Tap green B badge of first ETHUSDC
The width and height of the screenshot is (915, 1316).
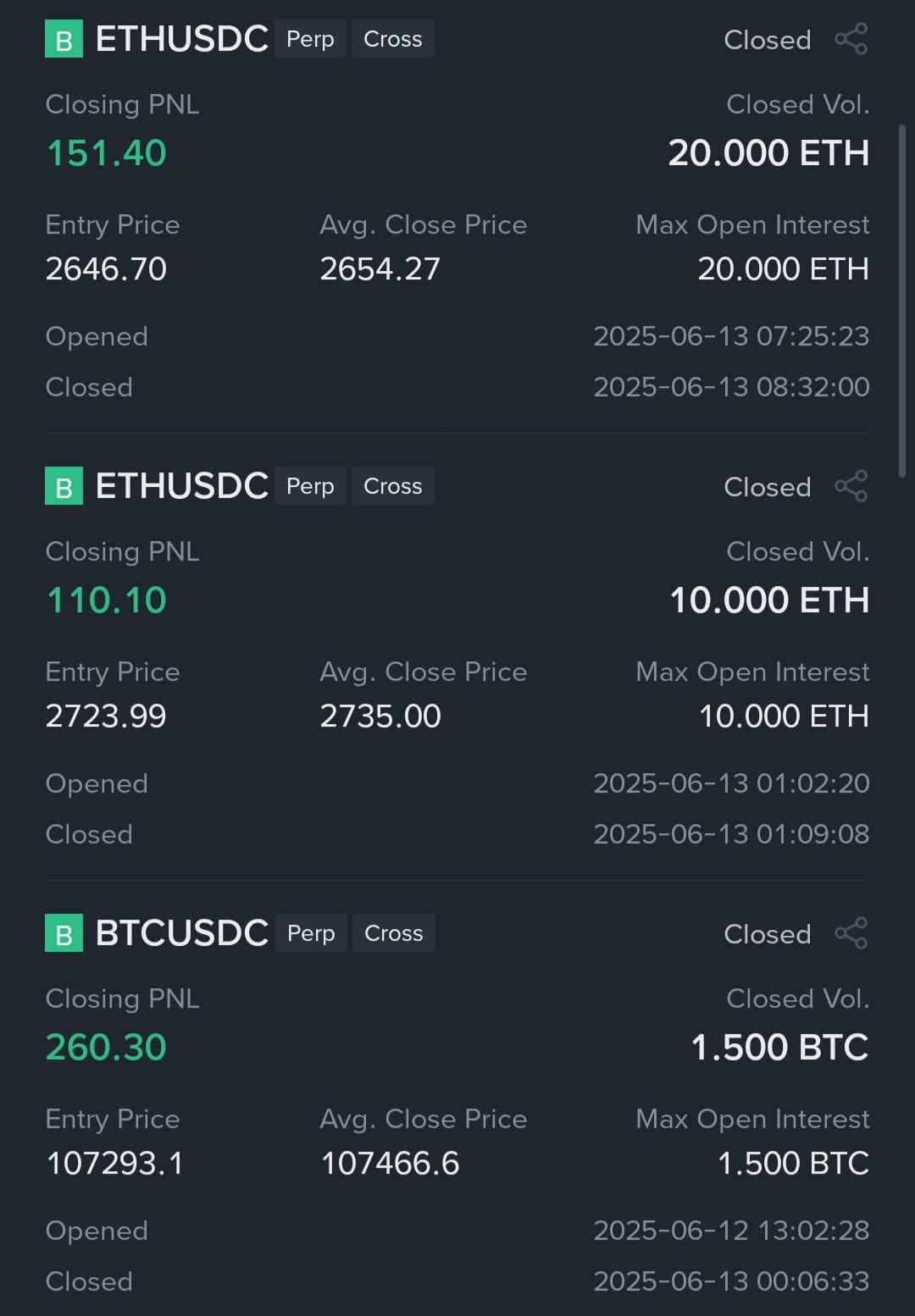64,39
